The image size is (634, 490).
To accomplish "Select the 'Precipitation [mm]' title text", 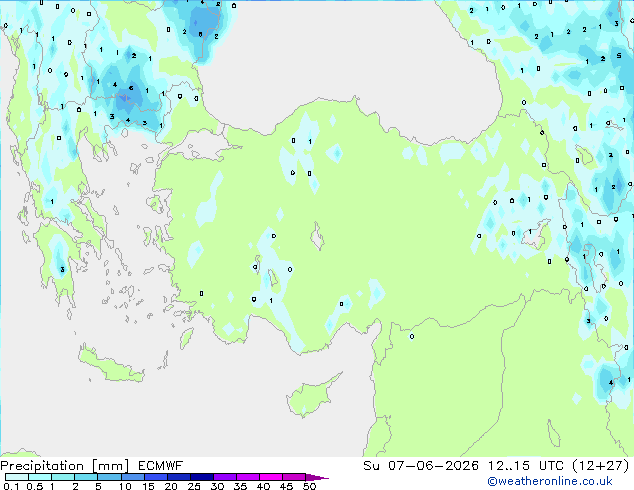I will point(64,466).
